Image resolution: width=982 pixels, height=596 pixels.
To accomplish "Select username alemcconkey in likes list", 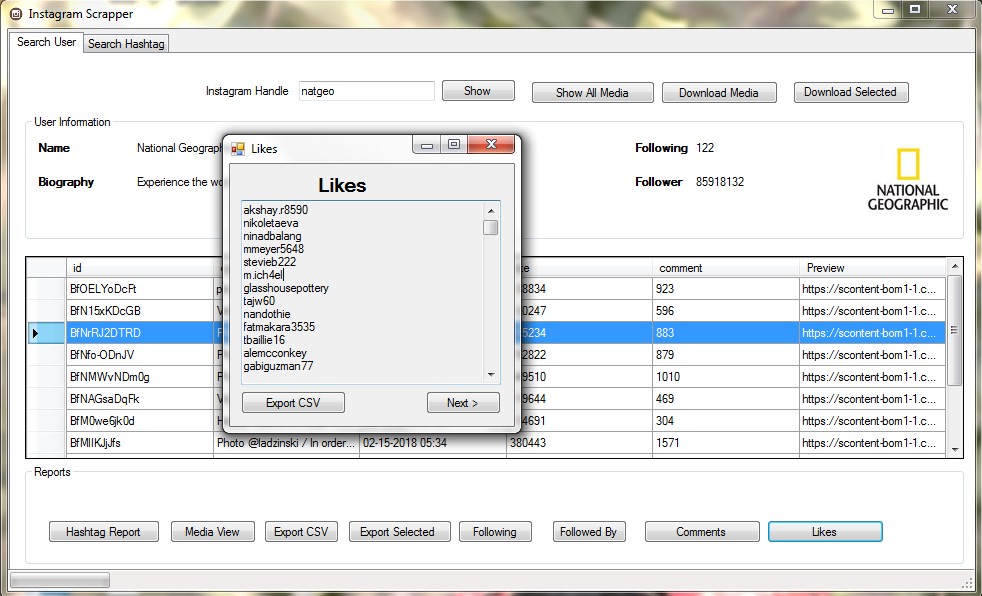I will 275,353.
